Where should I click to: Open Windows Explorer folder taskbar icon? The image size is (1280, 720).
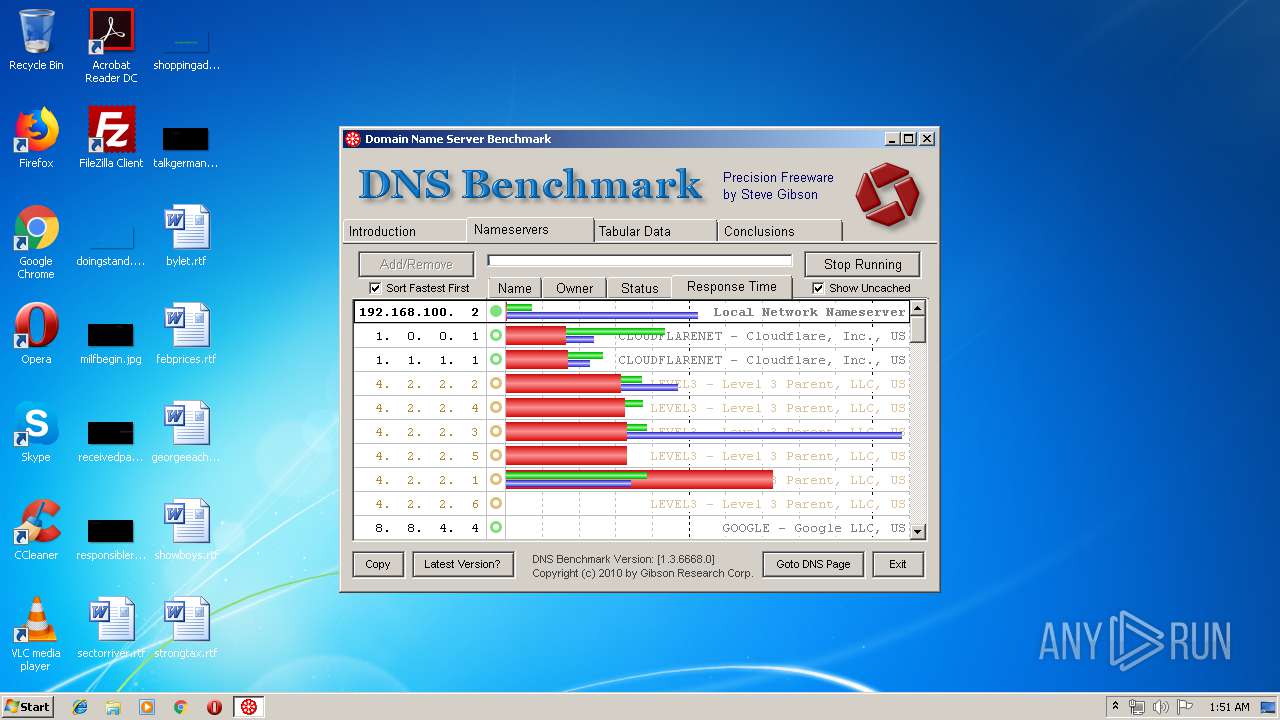point(113,707)
